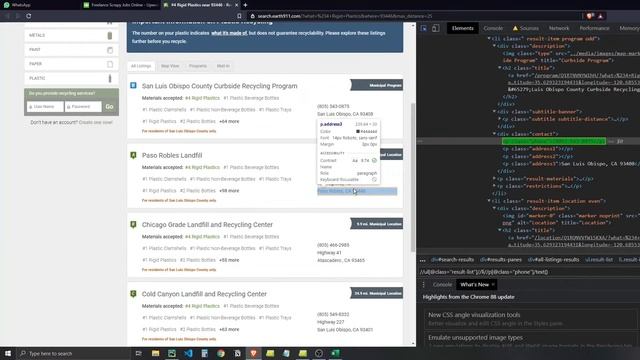640x360 pixels.
Task: Click the Password input field
Action: click(83, 107)
